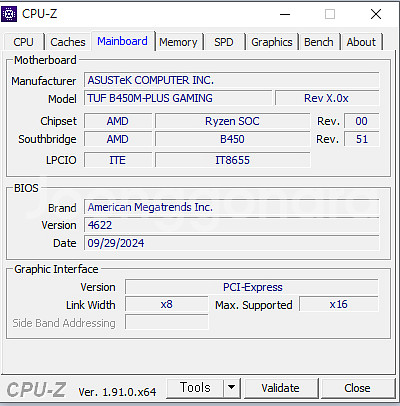
Task: Click the BIOS brand American Megatrends Inc.
Action: (231, 207)
